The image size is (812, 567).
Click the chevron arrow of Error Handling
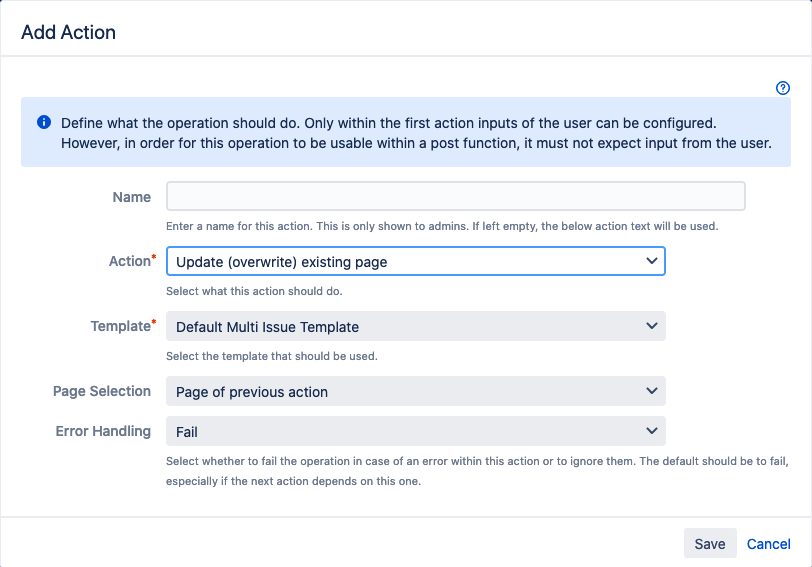coord(652,431)
